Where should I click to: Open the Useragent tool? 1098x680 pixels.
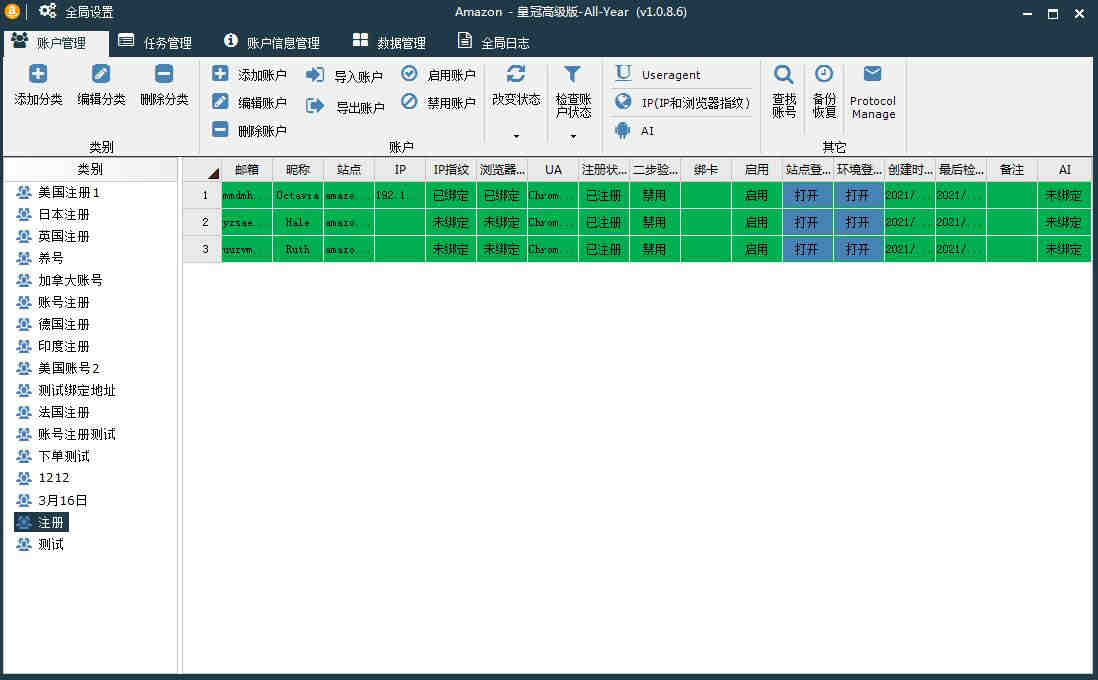[x=658, y=74]
